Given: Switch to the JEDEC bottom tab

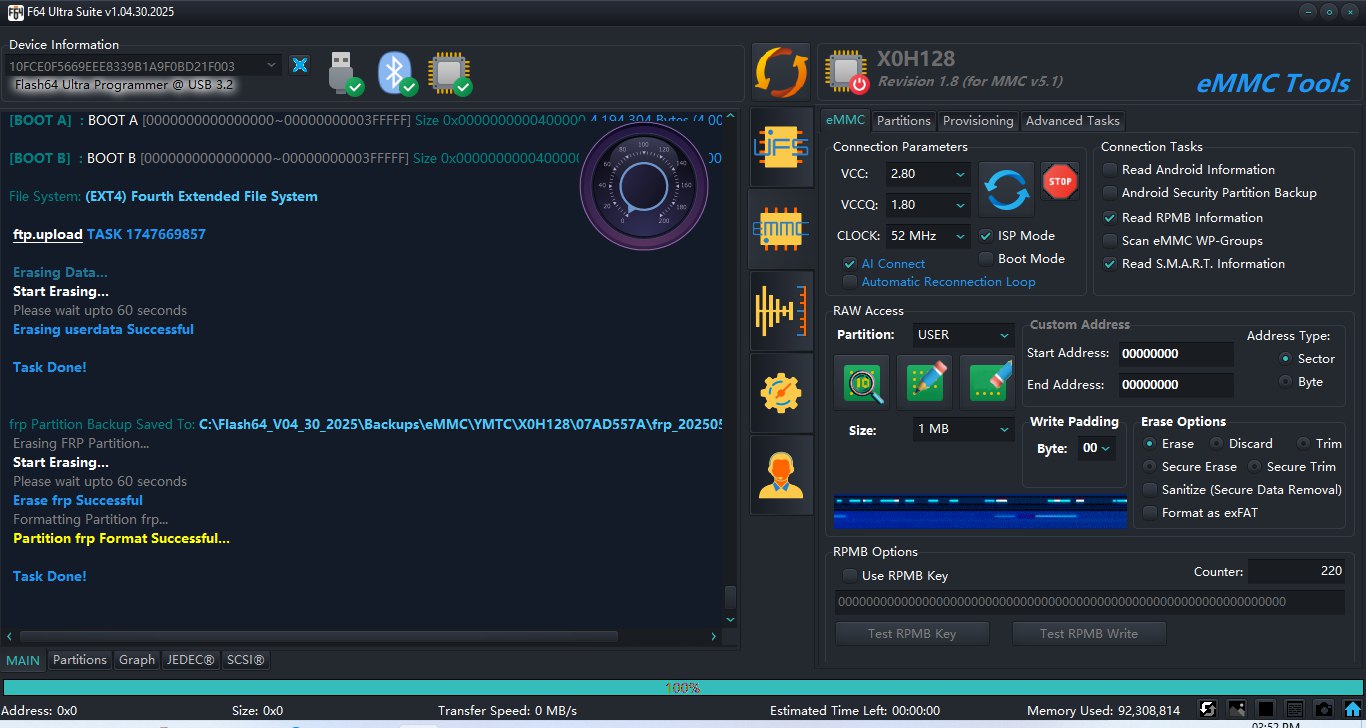Looking at the screenshot, I should pyautogui.click(x=190, y=660).
